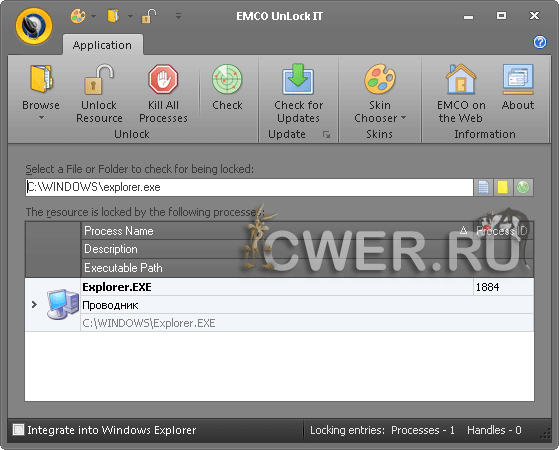Expand the Explorer.EXE process row arrow
Image resolution: width=559 pixels, height=450 pixels.
(34, 304)
